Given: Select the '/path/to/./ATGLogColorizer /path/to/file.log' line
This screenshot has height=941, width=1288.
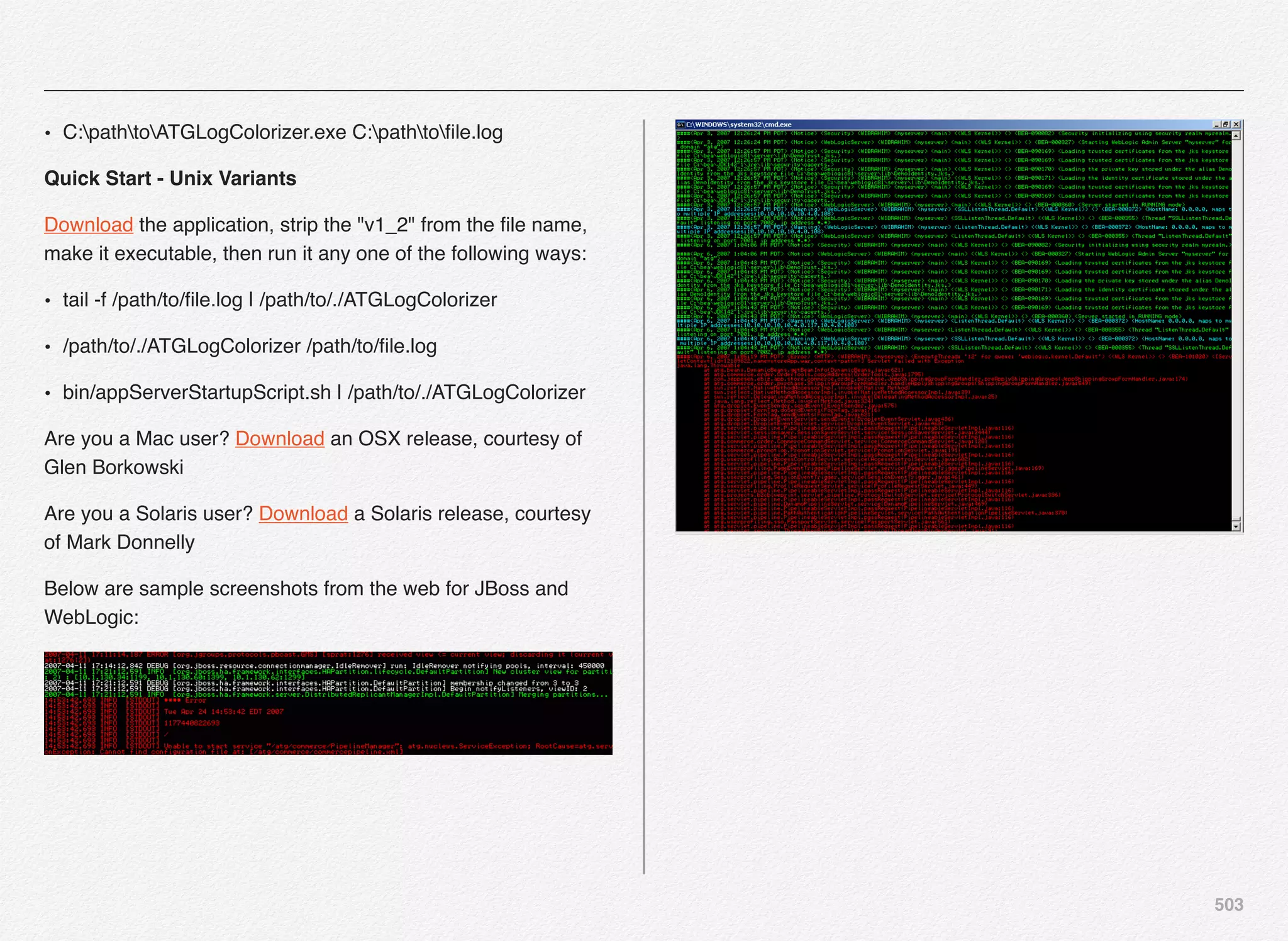Looking at the screenshot, I should coord(250,347).
